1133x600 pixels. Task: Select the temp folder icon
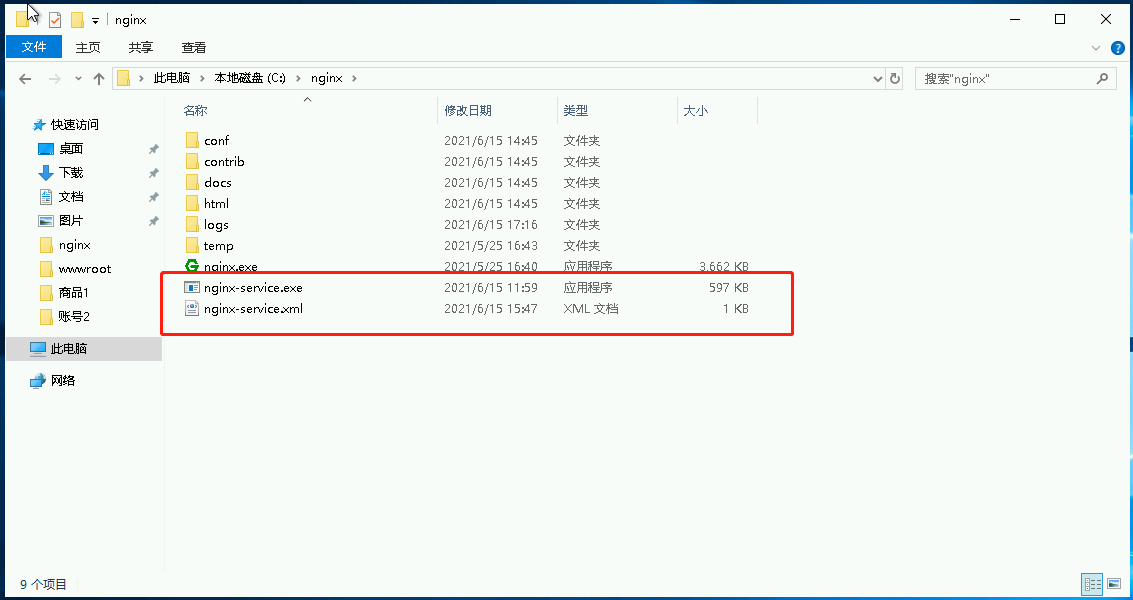[192, 245]
